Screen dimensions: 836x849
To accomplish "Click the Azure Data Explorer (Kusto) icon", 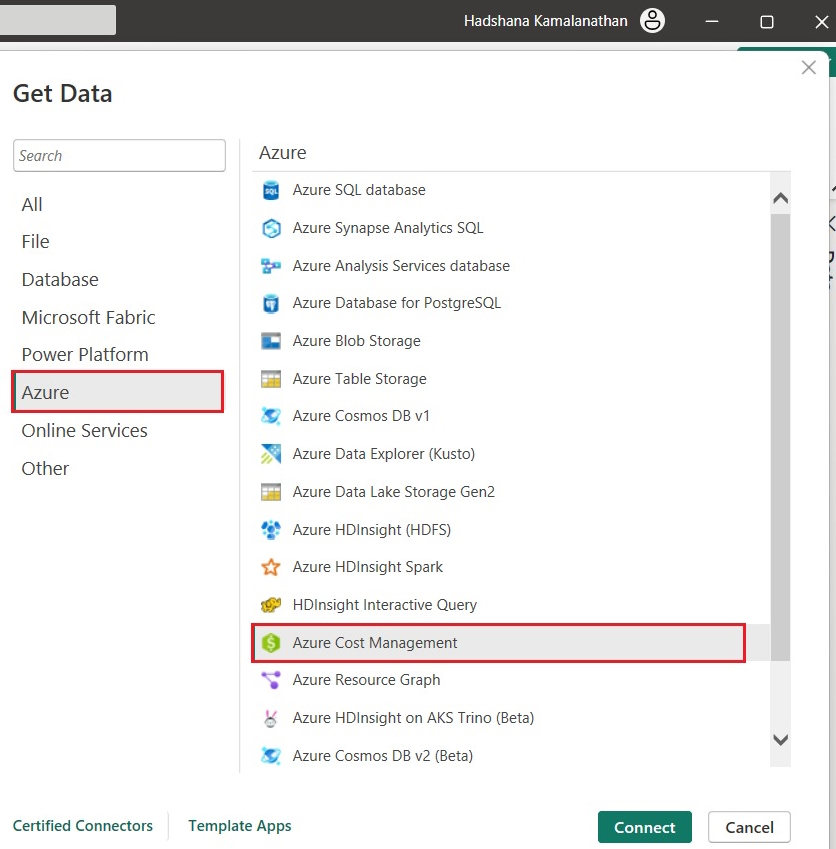I will tap(271, 454).
